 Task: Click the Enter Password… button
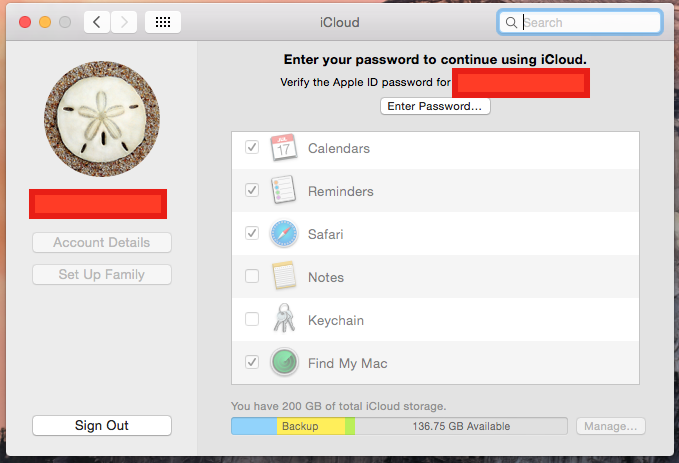[435, 106]
